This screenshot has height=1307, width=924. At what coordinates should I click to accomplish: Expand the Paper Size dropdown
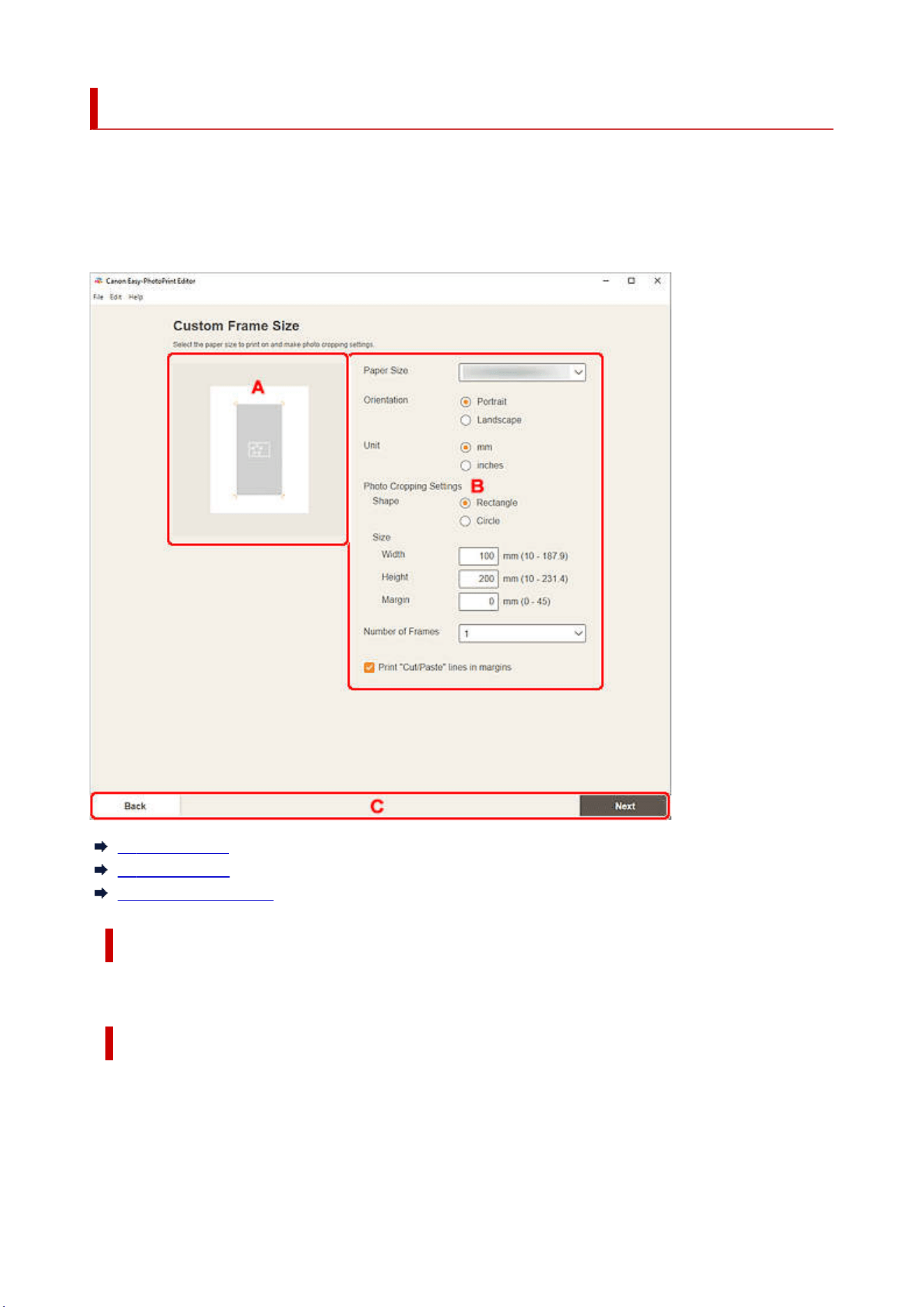point(522,372)
